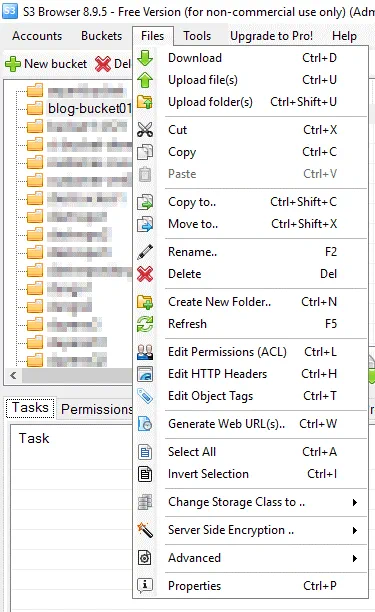Open the Upgrade to Pro! menu
The image size is (375, 612).
[271, 36]
